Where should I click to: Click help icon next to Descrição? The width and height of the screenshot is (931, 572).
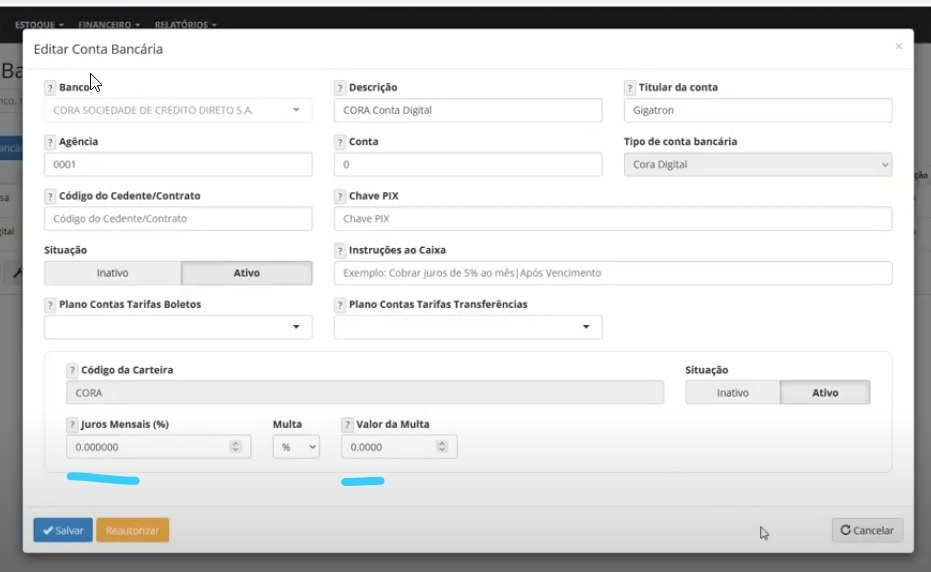point(340,88)
